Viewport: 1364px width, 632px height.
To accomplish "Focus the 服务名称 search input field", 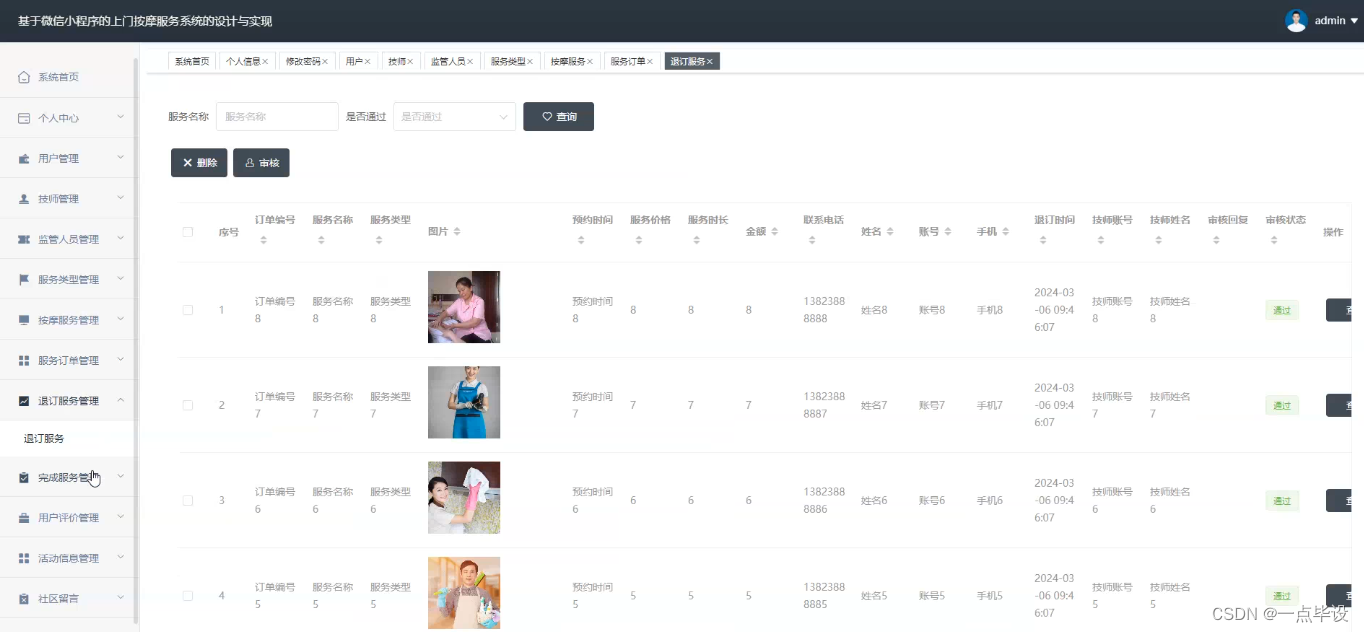I will pyautogui.click(x=277, y=116).
